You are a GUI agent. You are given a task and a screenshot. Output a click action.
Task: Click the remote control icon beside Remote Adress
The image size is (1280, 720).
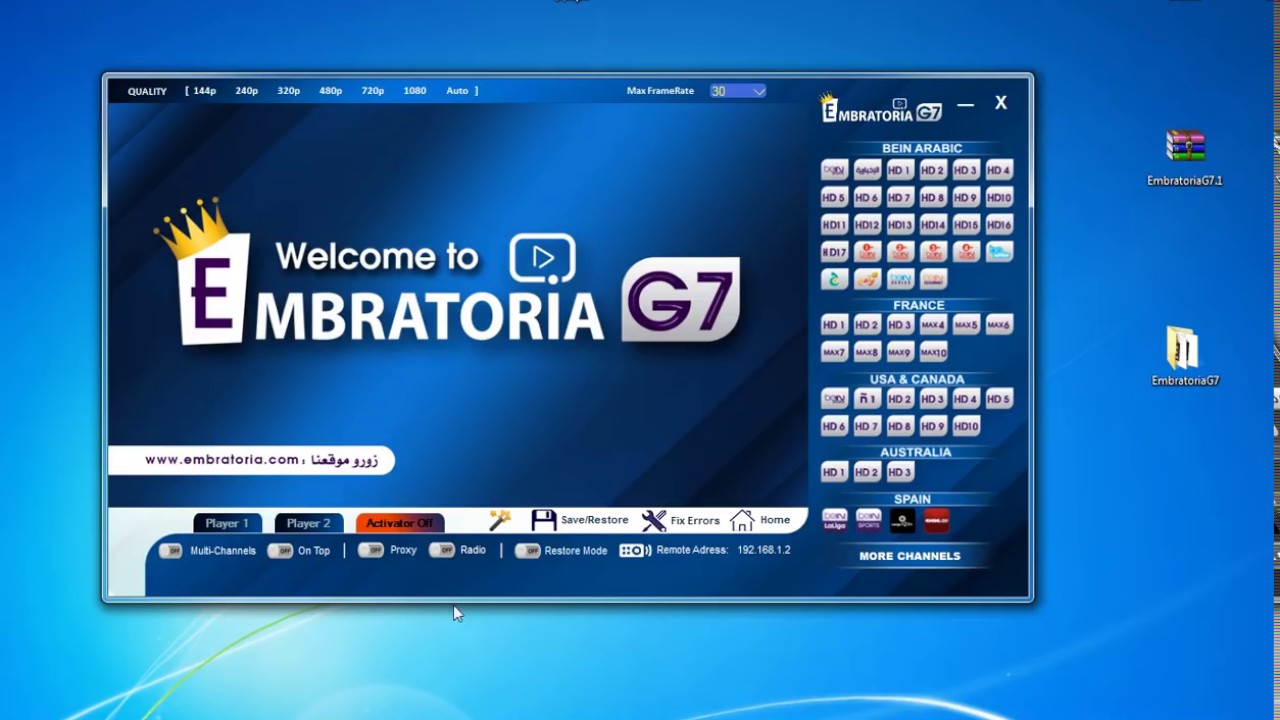click(635, 550)
